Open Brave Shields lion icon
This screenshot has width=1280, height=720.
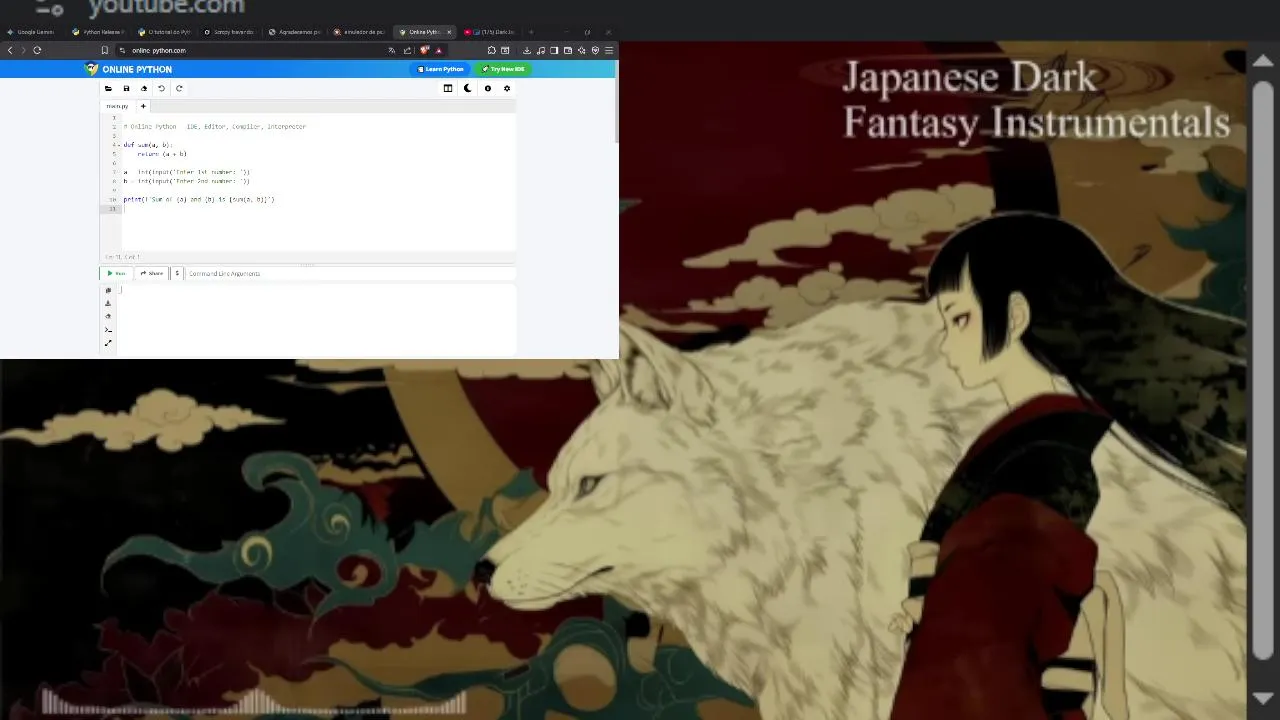click(x=425, y=50)
